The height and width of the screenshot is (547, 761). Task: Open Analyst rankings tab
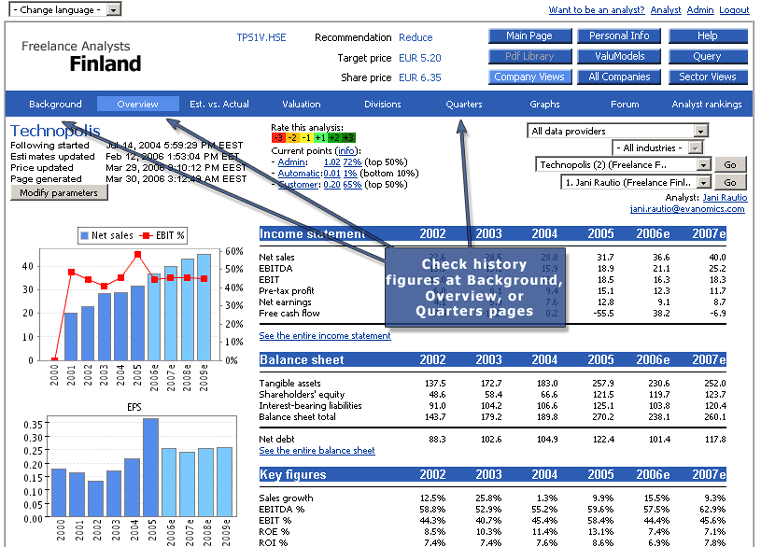click(707, 104)
